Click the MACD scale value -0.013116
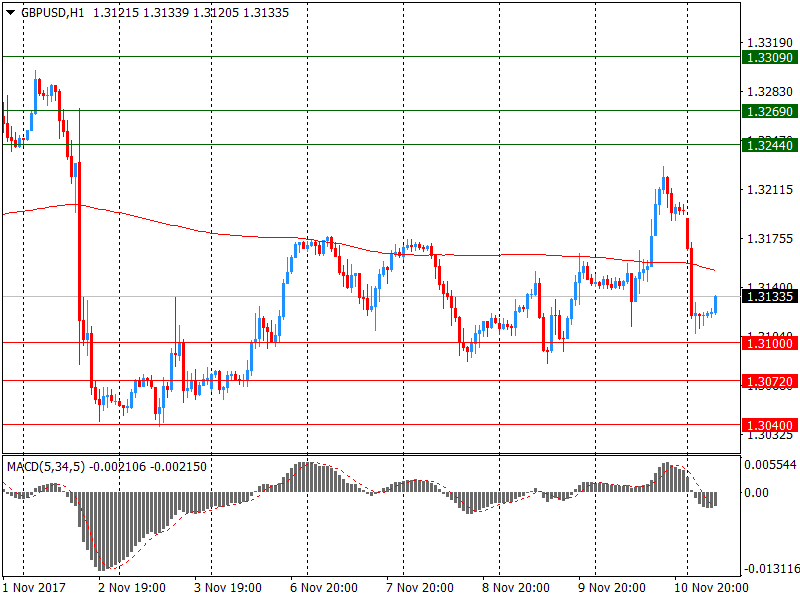Viewport: 800px width, 600px height. pos(772,569)
